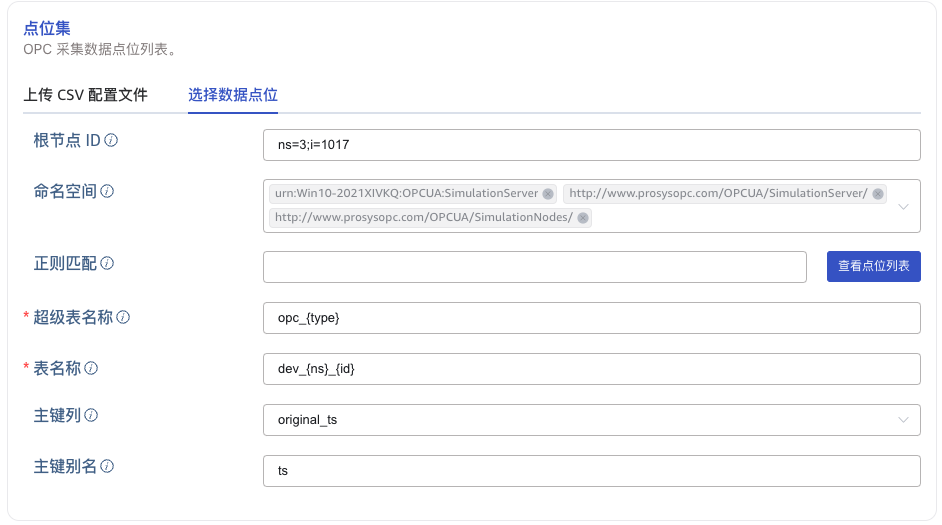Select the 选择数据点位 tab

tap(233, 95)
